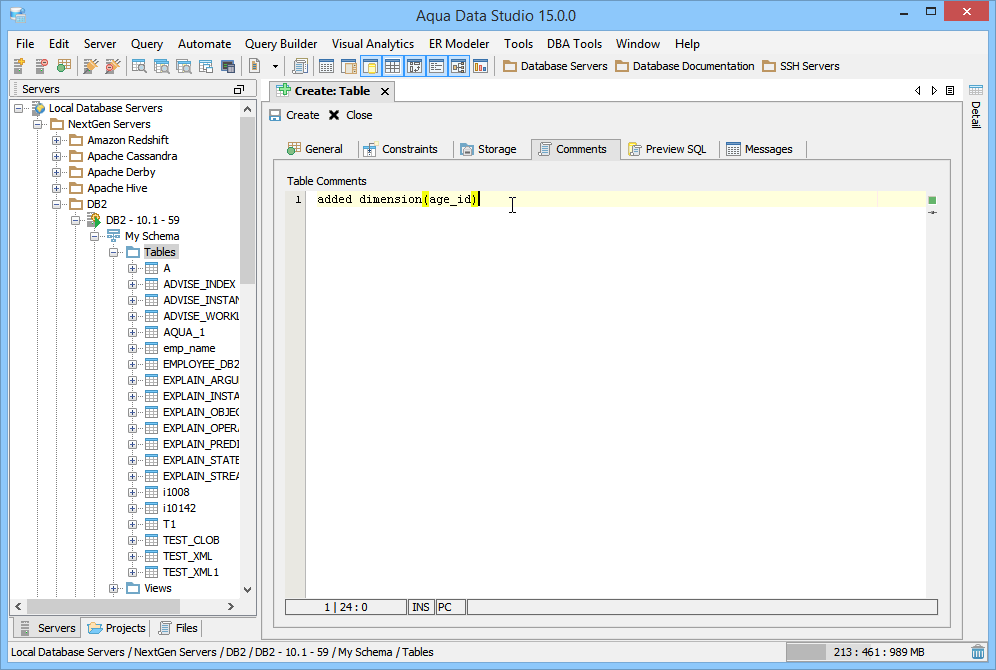Click the table grid icon with green circle
Screen dimensions: 996x670
64,66
